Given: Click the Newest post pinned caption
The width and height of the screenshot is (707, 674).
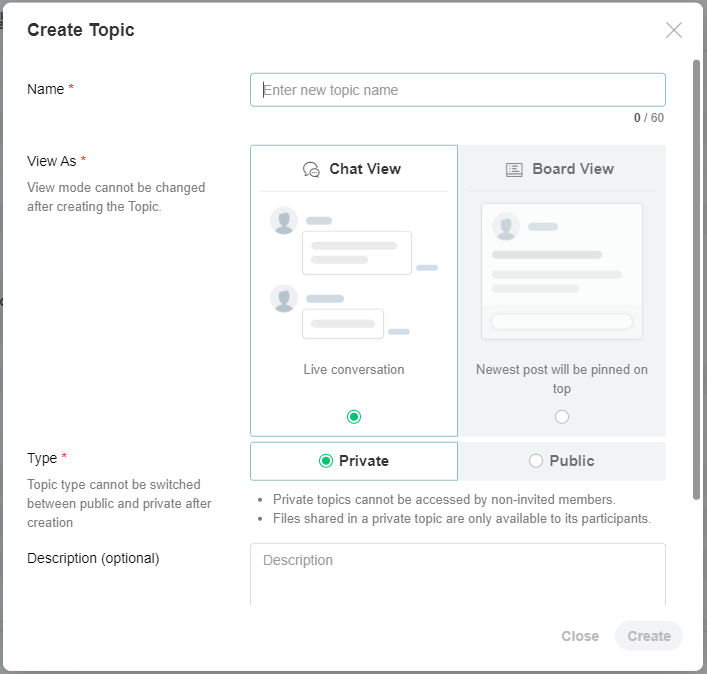Looking at the screenshot, I should pos(562,379).
